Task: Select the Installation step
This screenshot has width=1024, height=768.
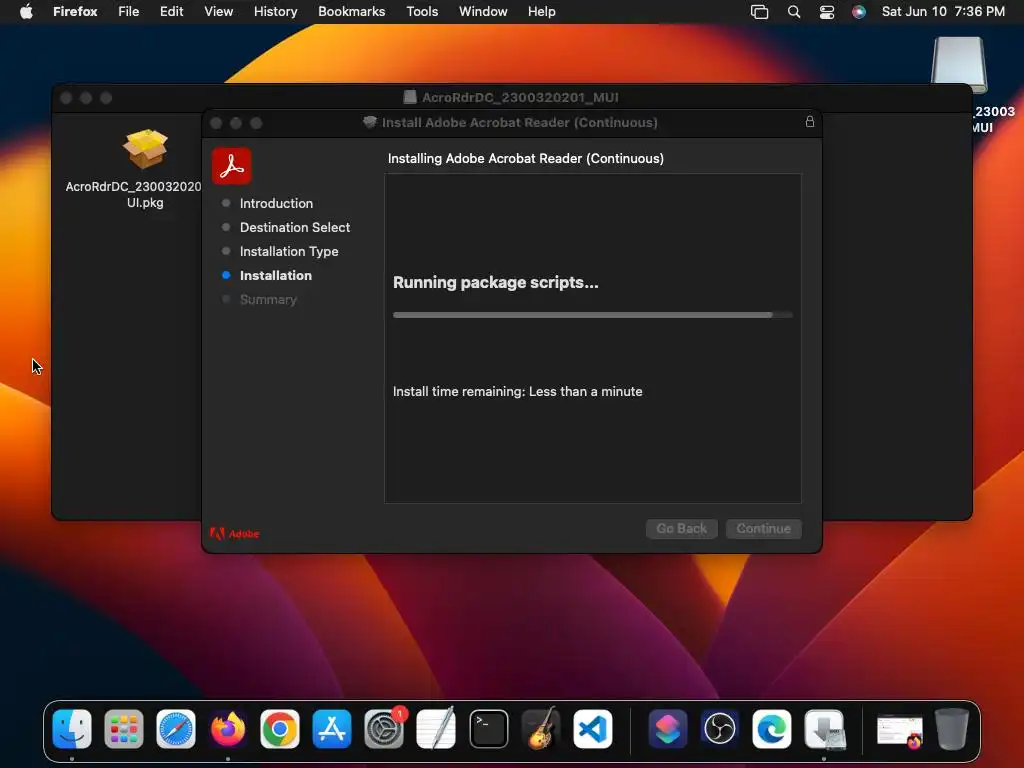Action: click(x=276, y=276)
